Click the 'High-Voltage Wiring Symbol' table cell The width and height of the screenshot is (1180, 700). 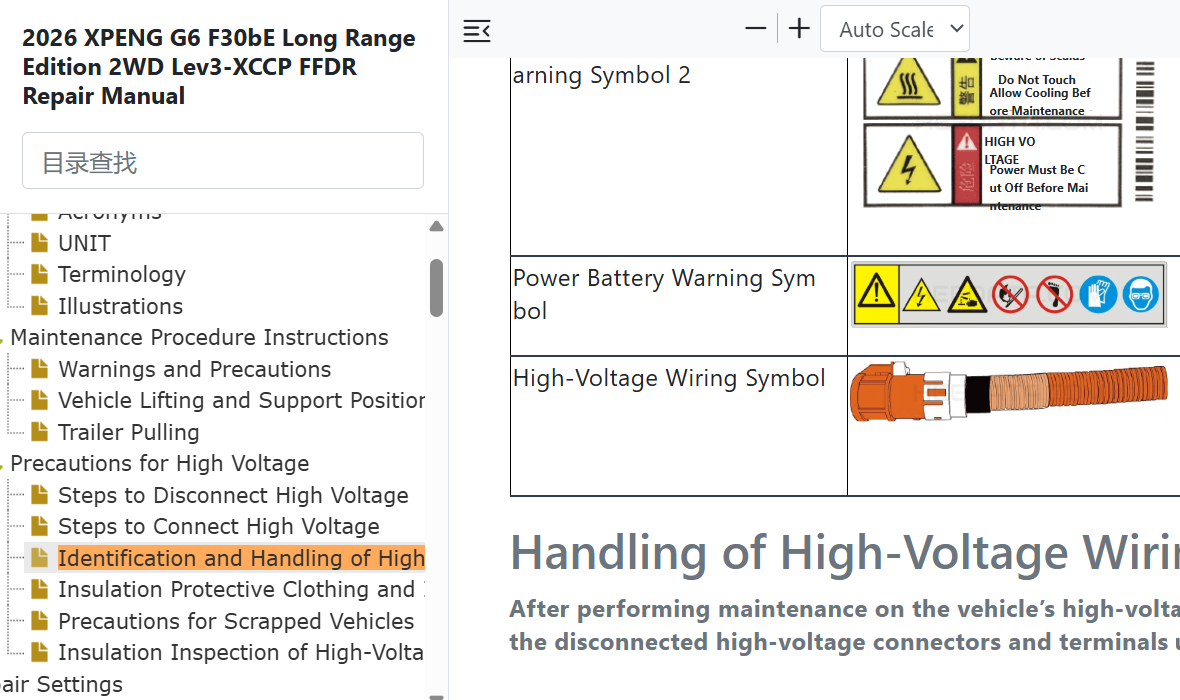[679, 426]
